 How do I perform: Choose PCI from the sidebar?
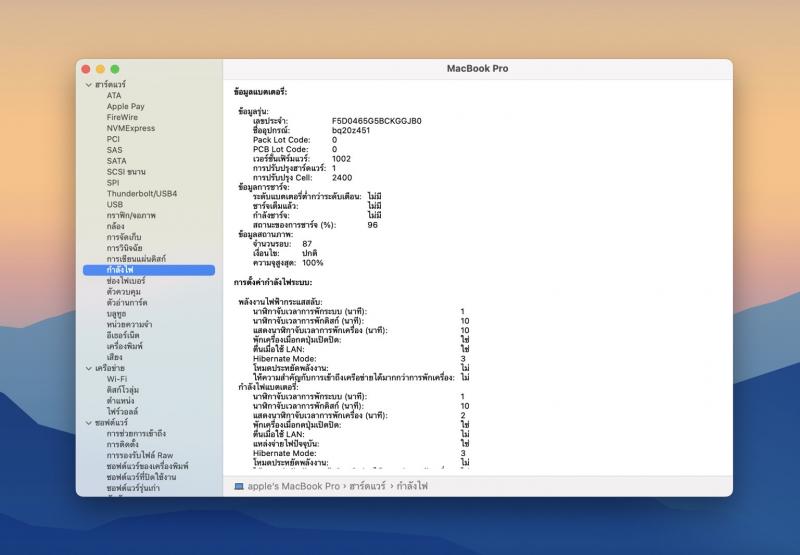tap(113, 139)
